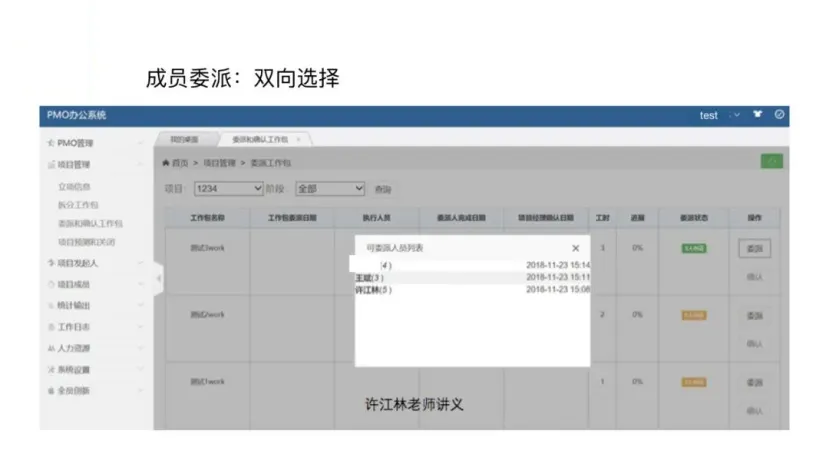Screen dimensions: 830x467
Task: Click the PMO办公系统 title in header
Action: pyautogui.click(x=76, y=115)
